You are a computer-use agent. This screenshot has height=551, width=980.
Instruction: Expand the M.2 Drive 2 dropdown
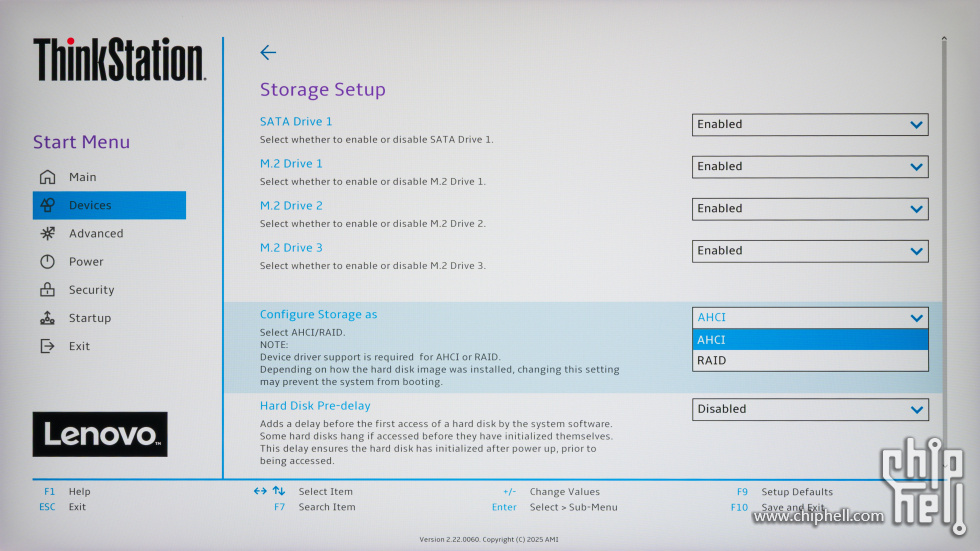(x=810, y=209)
